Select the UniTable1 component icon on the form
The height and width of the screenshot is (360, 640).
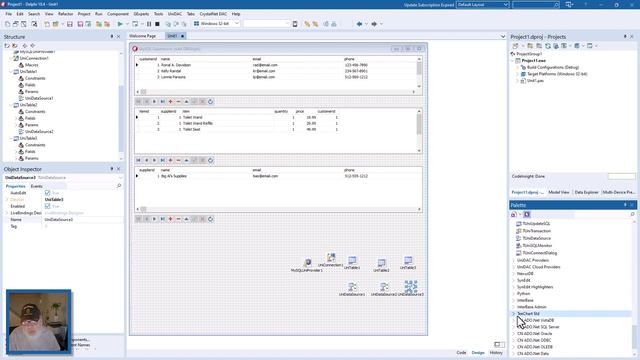tap(352, 260)
